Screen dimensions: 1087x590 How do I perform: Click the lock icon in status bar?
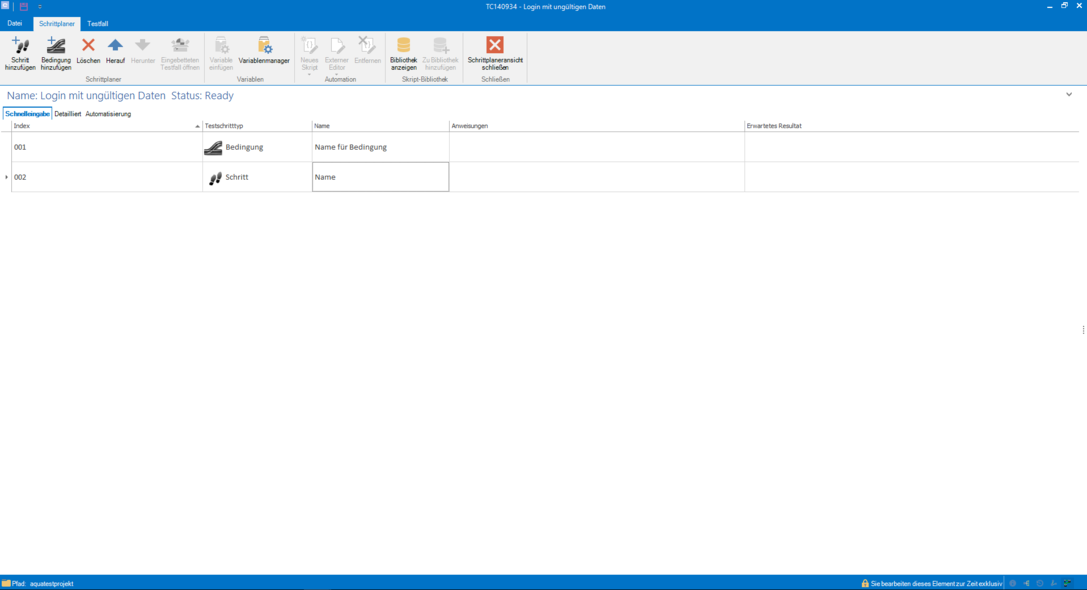click(x=865, y=583)
